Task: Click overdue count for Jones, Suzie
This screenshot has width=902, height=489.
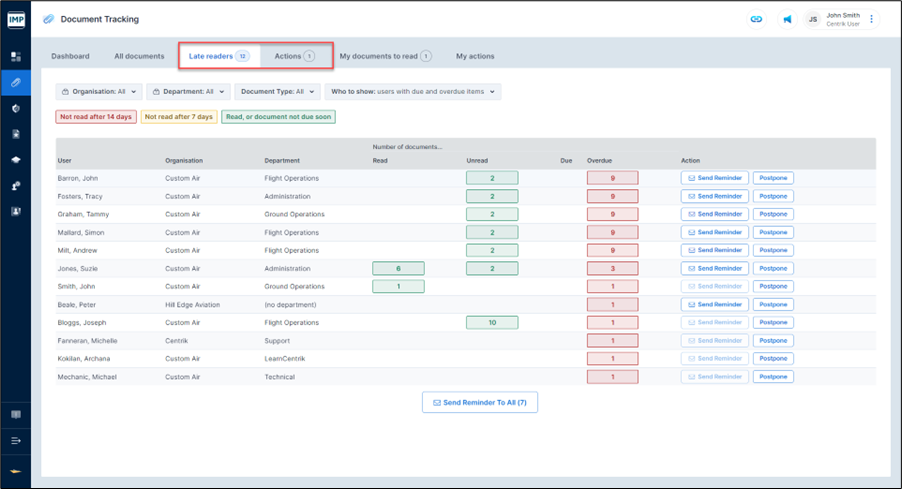Action: coord(612,268)
